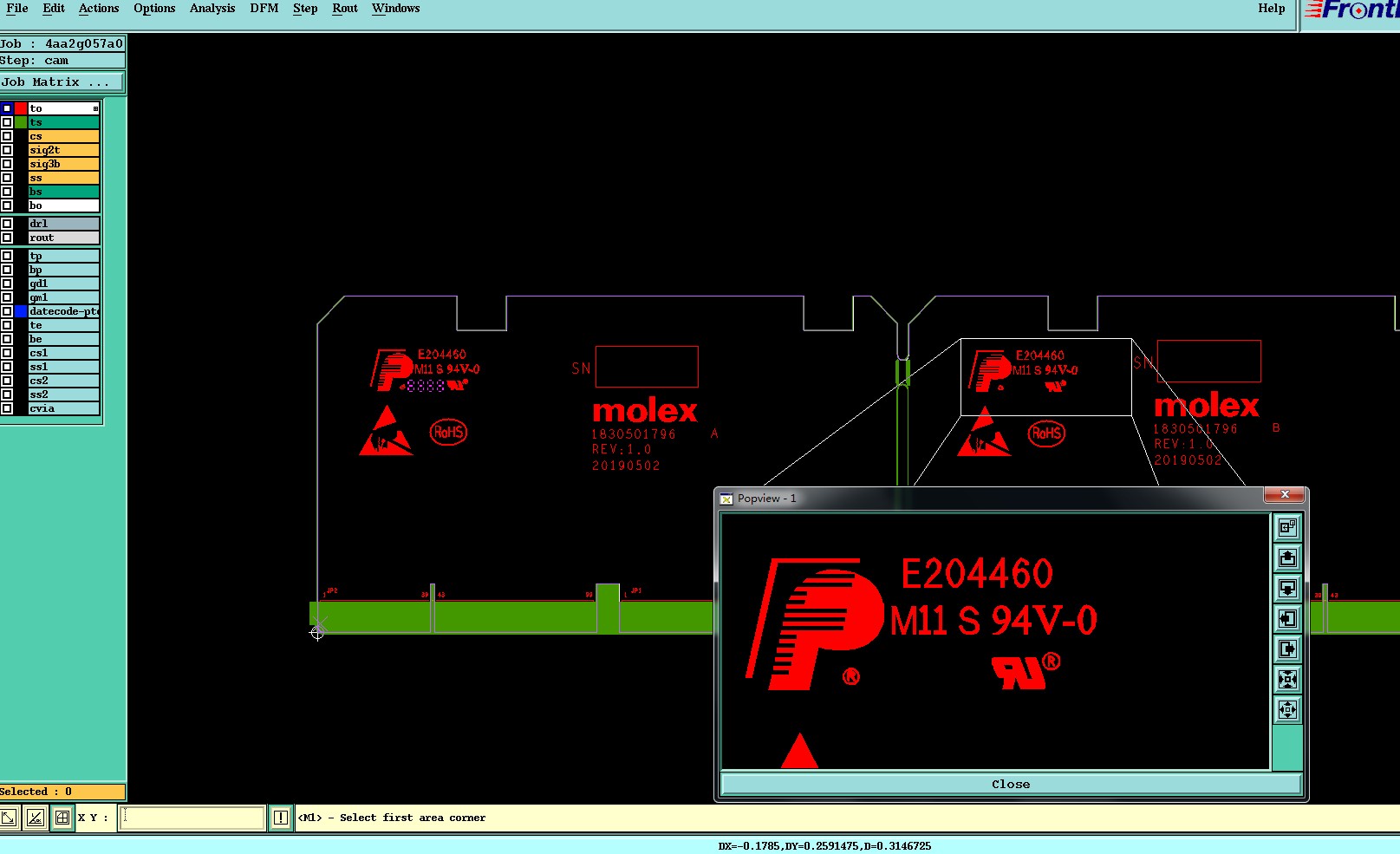
Task: Click the left molex logo on the board
Action: click(x=645, y=411)
